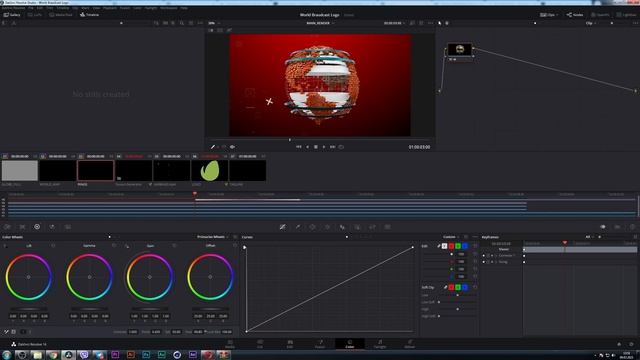
Task: Toggle curve channel ganging link
Action: pyautogui.click(x=439, y=246)
